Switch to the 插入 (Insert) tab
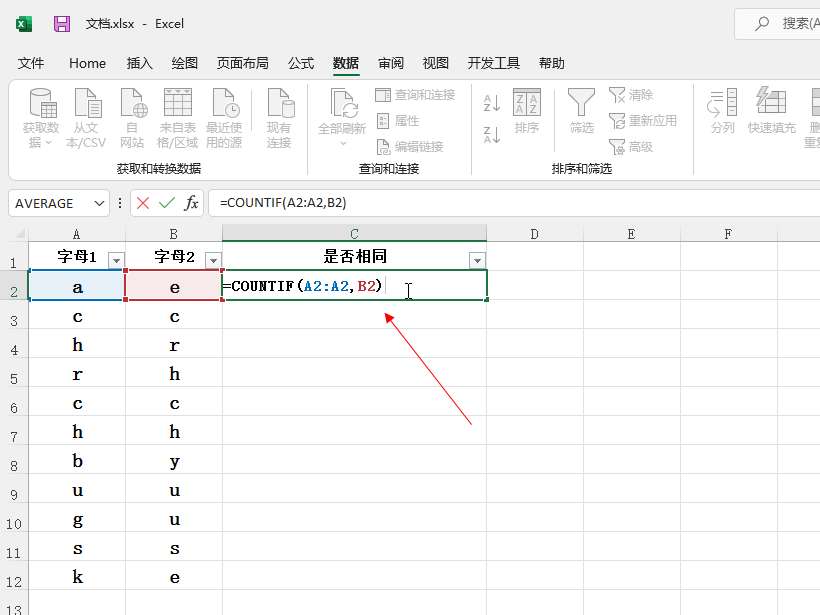Viewport: 820px width, 615px height. point(140,63)
